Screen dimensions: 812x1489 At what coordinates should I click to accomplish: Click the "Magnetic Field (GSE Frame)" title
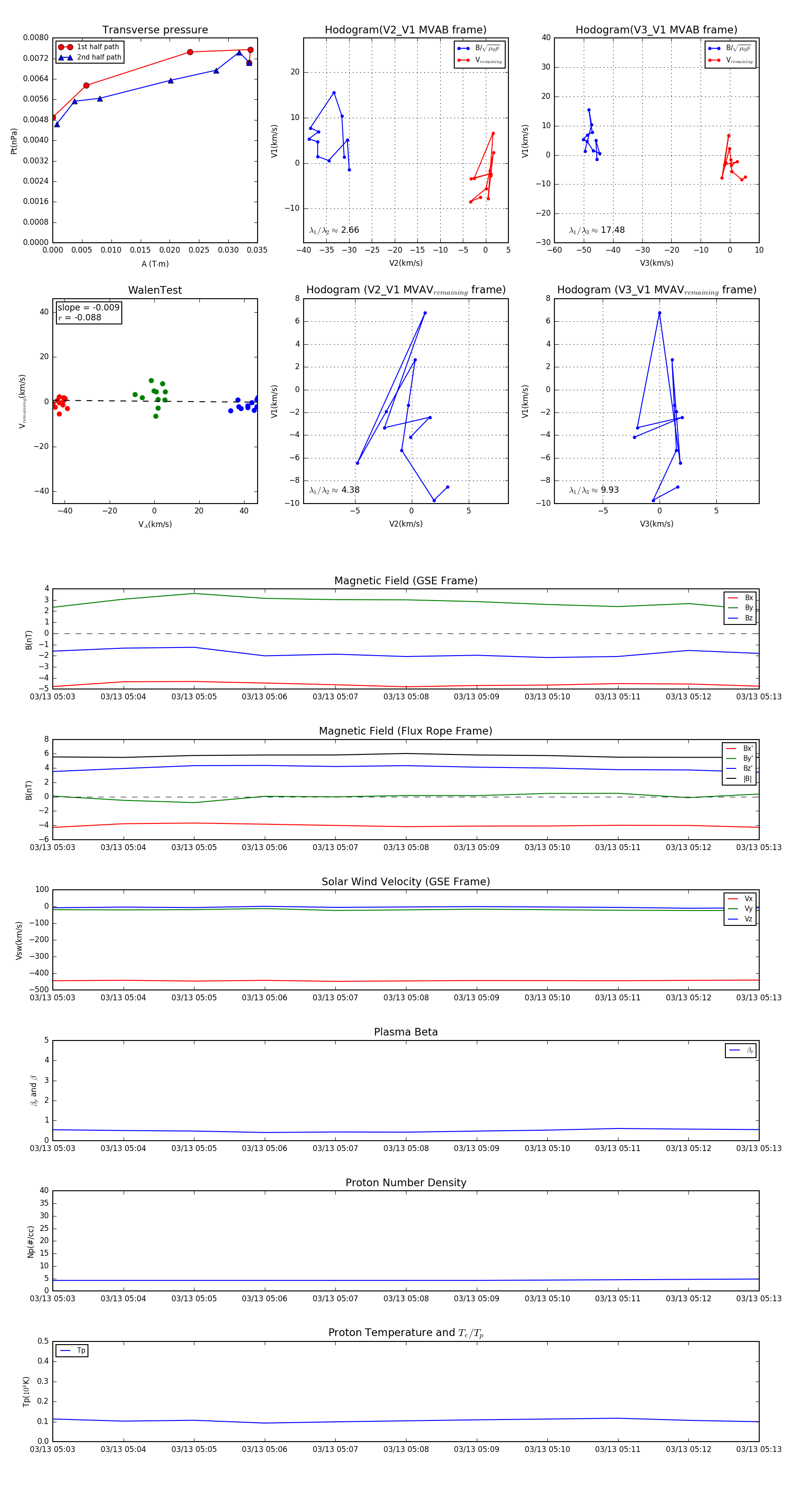[x=406, y=581]
